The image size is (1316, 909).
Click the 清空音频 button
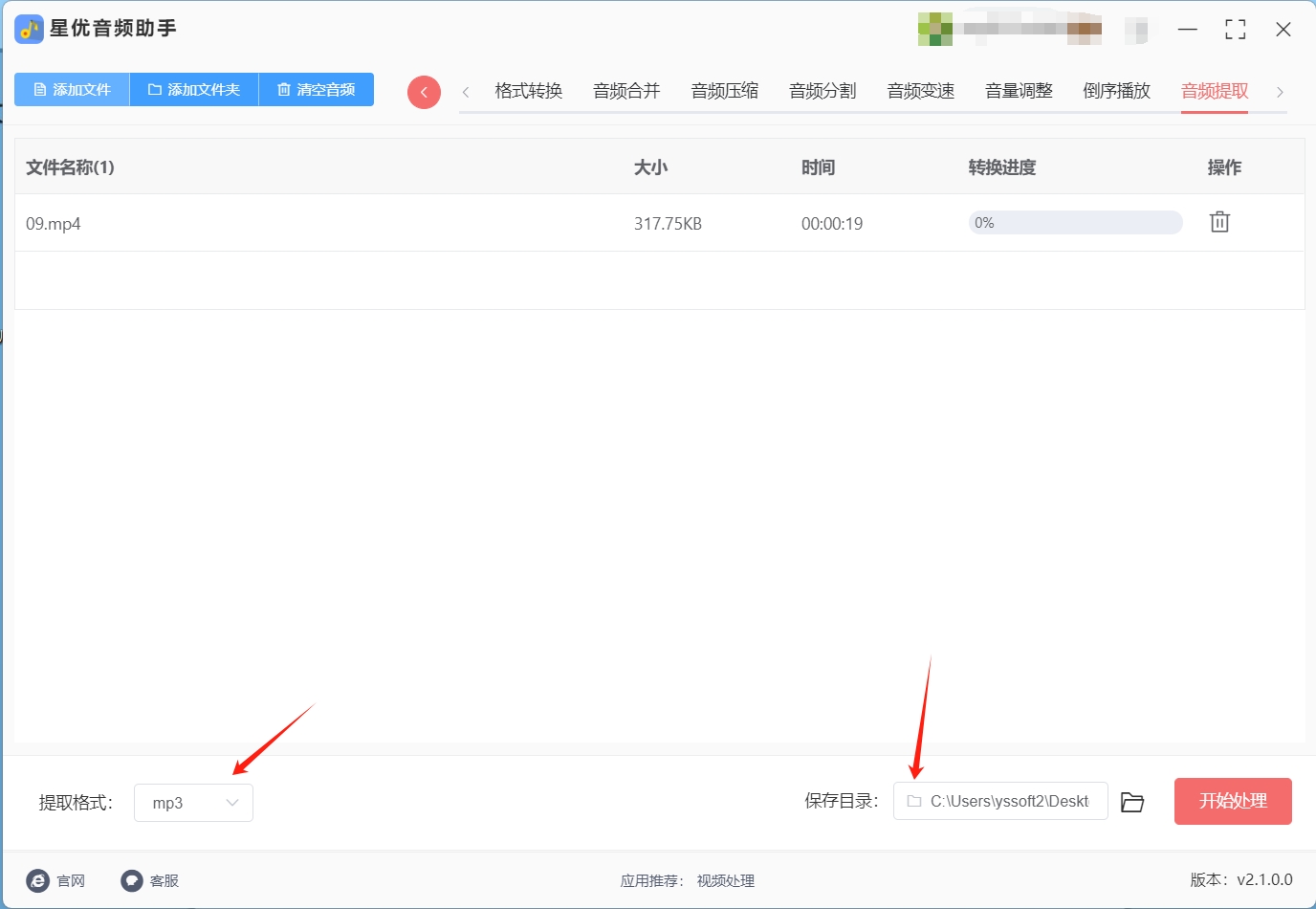pos(317,90)
